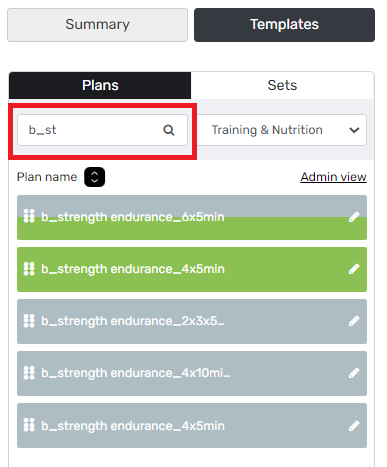Click the Templates button
Image resolution: width=387 pixels, height=467 pixels.
[x=284, y=25]
